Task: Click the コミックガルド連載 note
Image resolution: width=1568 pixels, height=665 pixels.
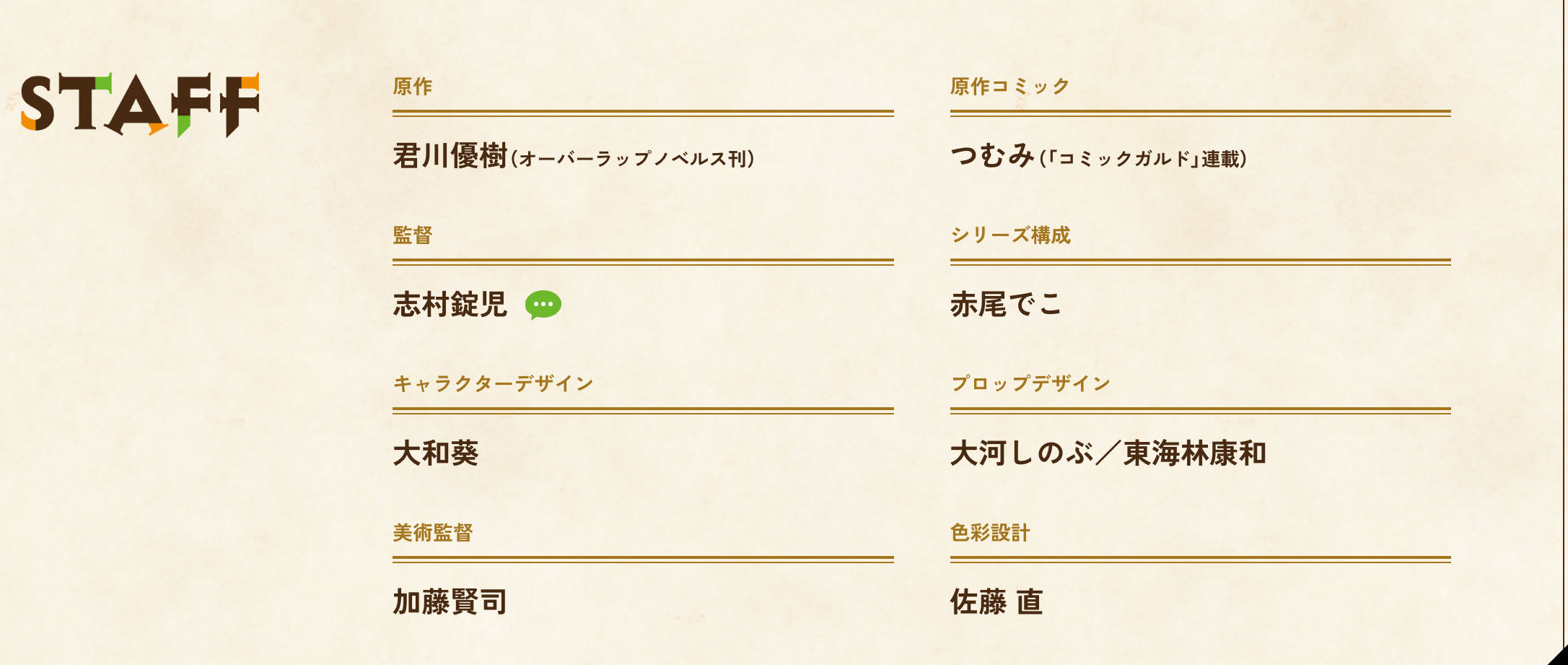Action: tap(1144, 159)
